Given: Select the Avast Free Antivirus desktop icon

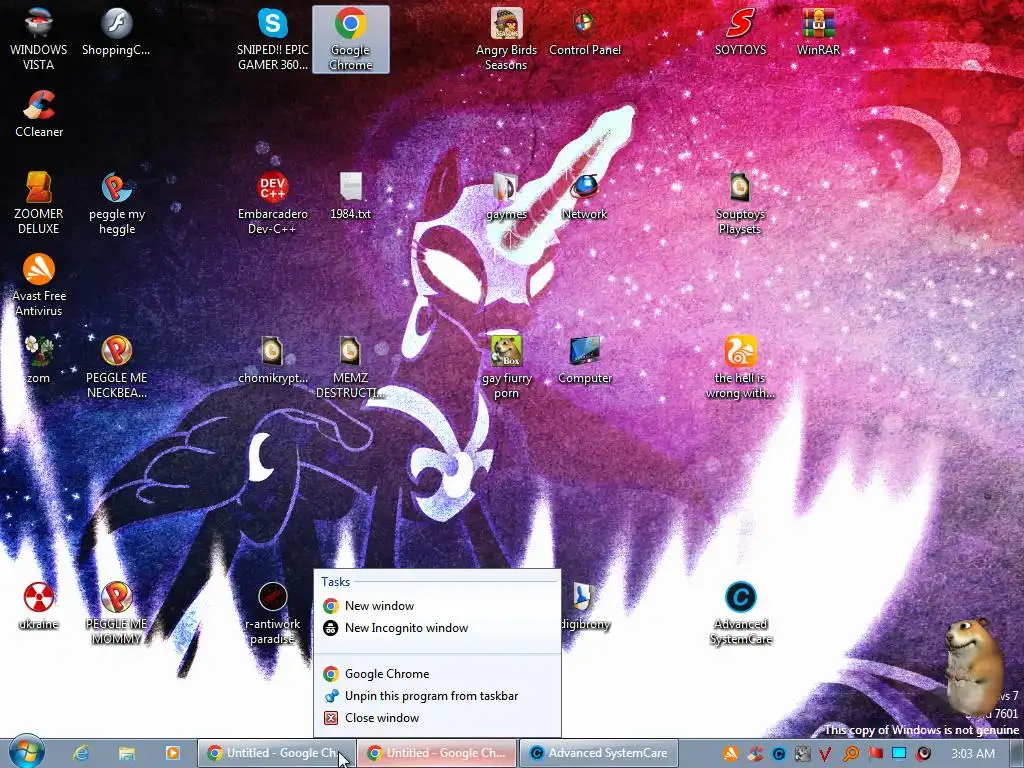Looking at the screenshot, I should 39,285.
